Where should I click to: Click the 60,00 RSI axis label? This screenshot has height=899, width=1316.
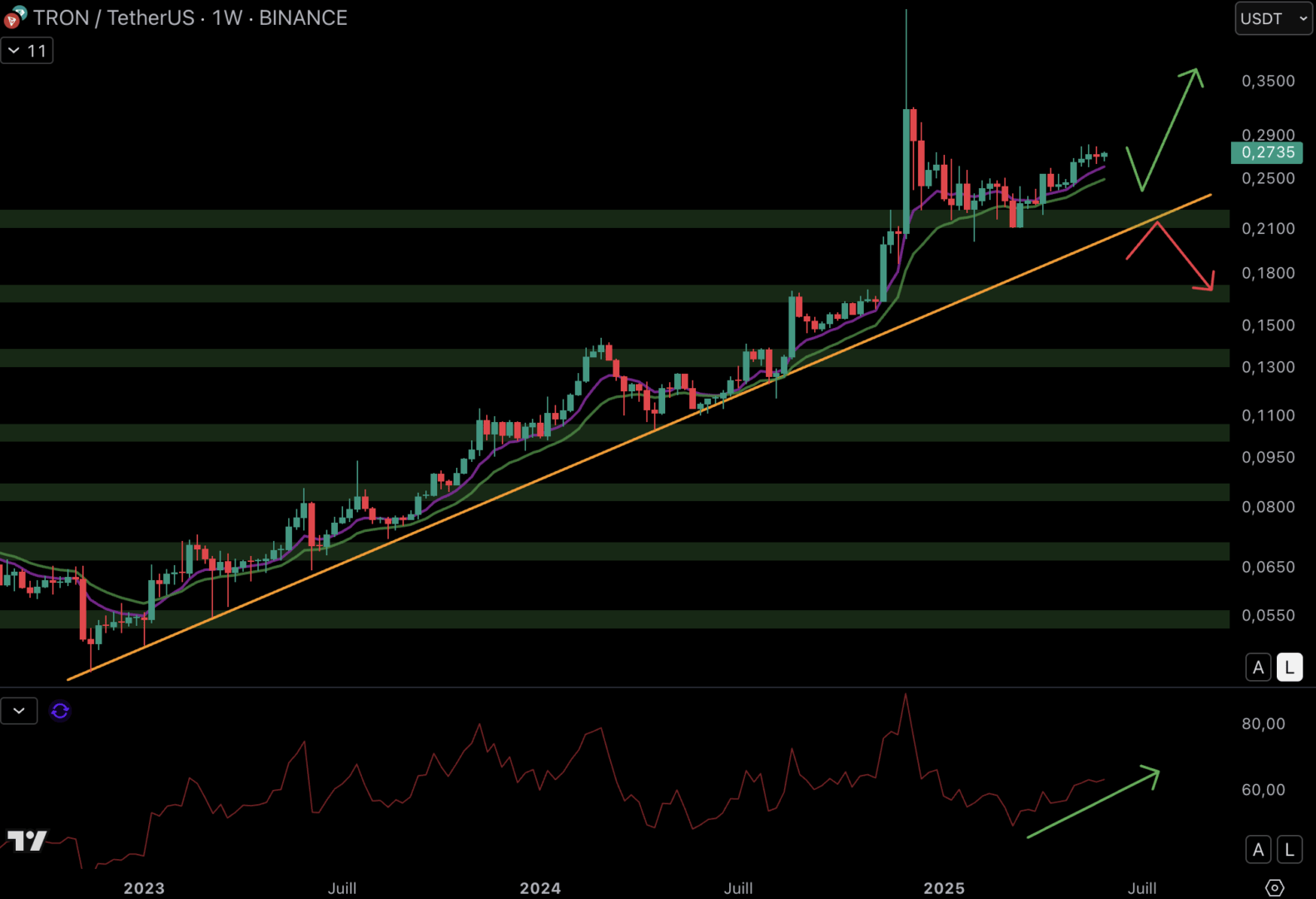pyautogui.click(x=1263, y=790)
